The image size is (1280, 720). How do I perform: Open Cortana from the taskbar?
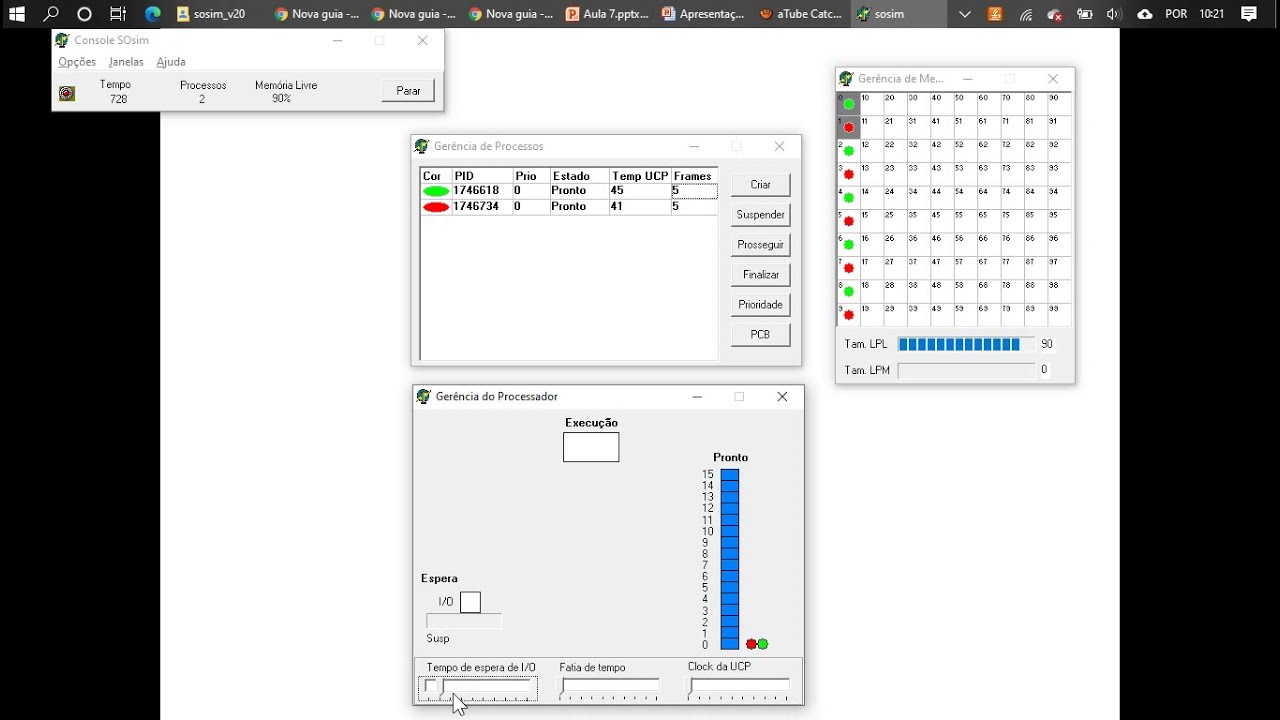point(84,14)
